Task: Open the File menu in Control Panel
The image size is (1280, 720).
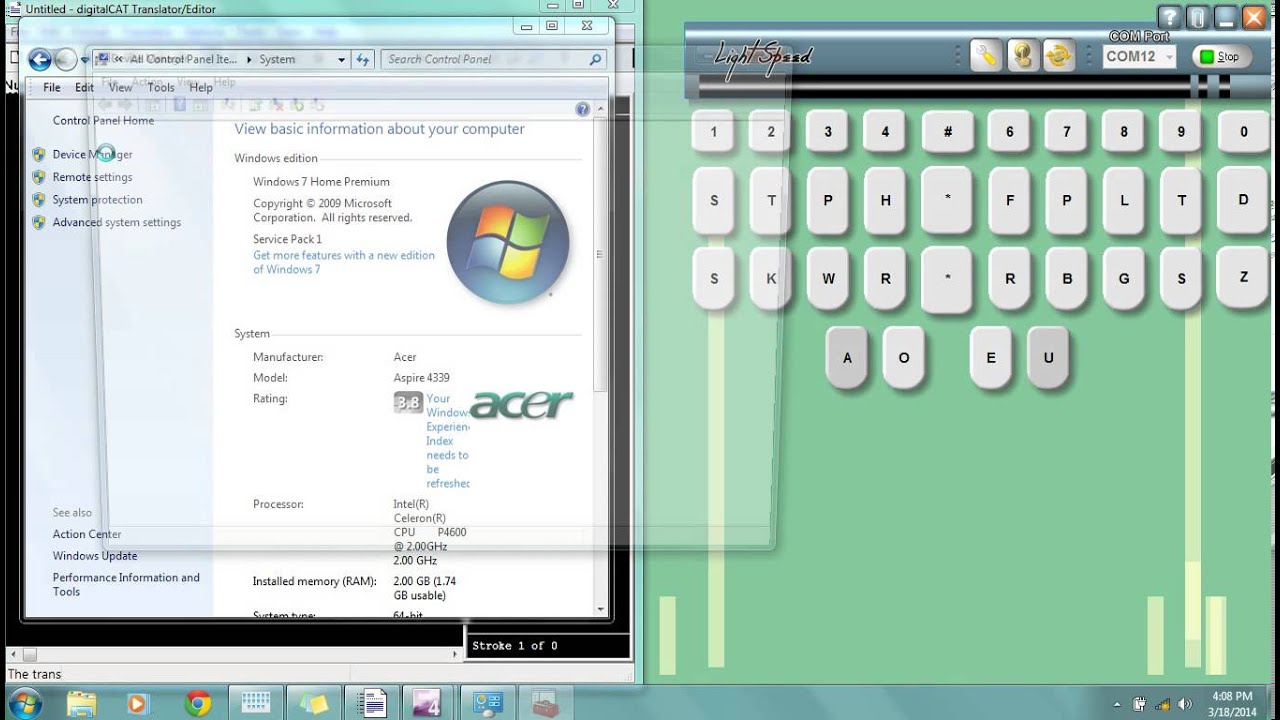Action: click(52, 87)
